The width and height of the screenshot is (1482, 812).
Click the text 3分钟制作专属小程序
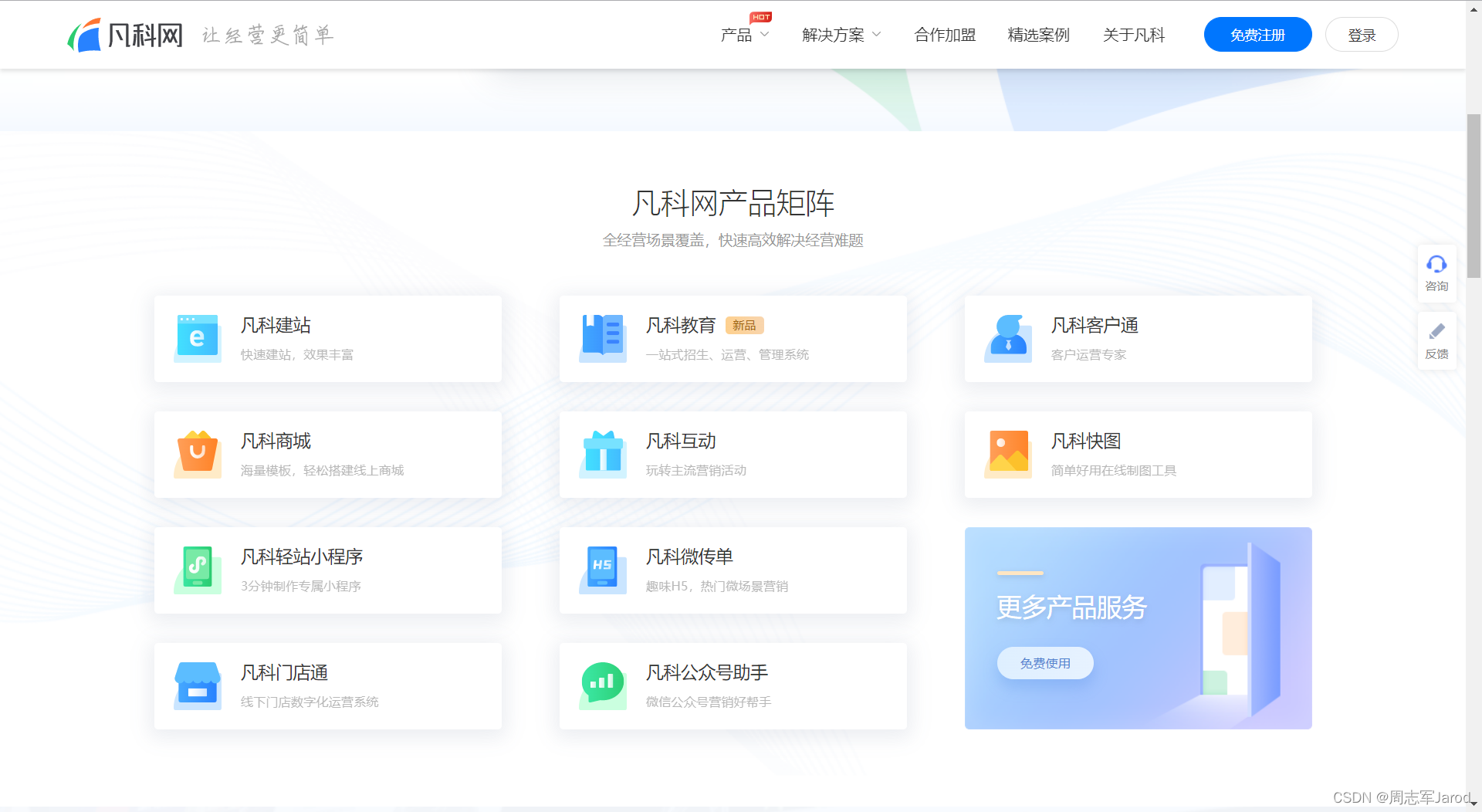[301, 587]
